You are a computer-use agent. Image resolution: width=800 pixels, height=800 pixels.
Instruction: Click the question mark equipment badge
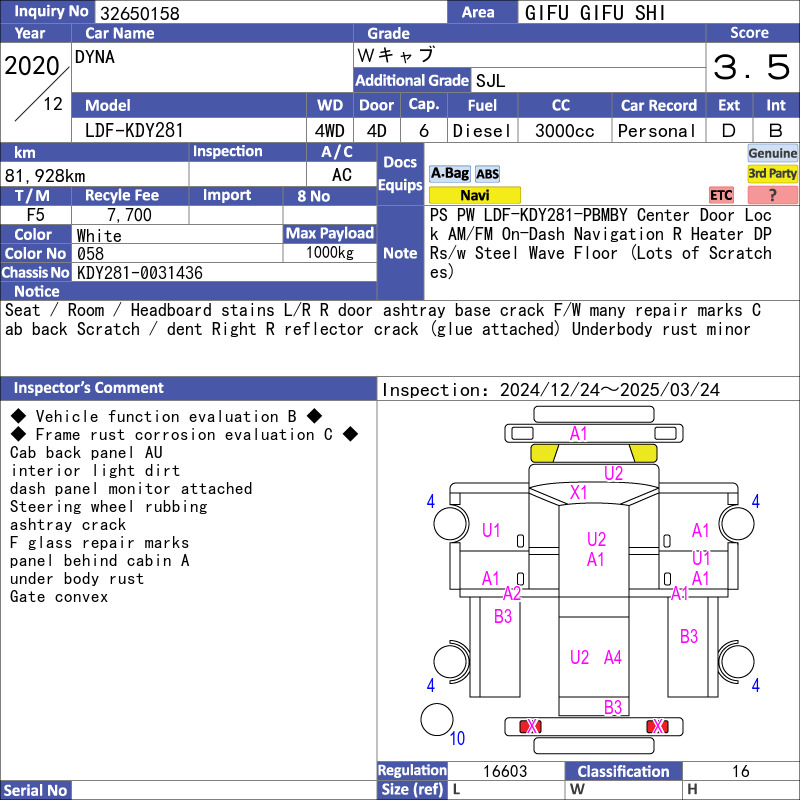[772, 195]
